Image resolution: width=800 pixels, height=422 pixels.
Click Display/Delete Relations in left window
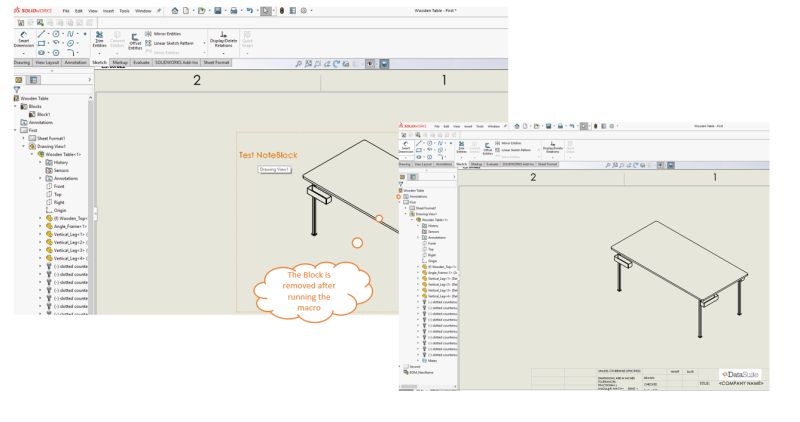click(x=223, y=39)
